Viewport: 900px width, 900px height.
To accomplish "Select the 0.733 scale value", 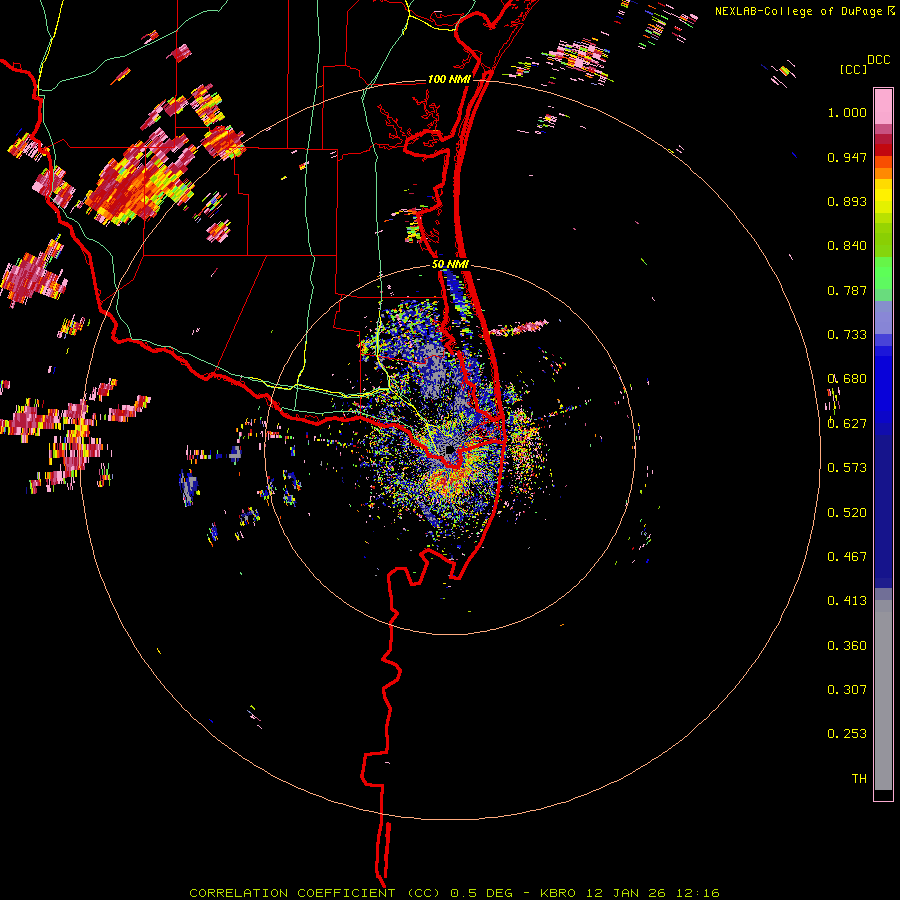I will click(x=847, y=335).
